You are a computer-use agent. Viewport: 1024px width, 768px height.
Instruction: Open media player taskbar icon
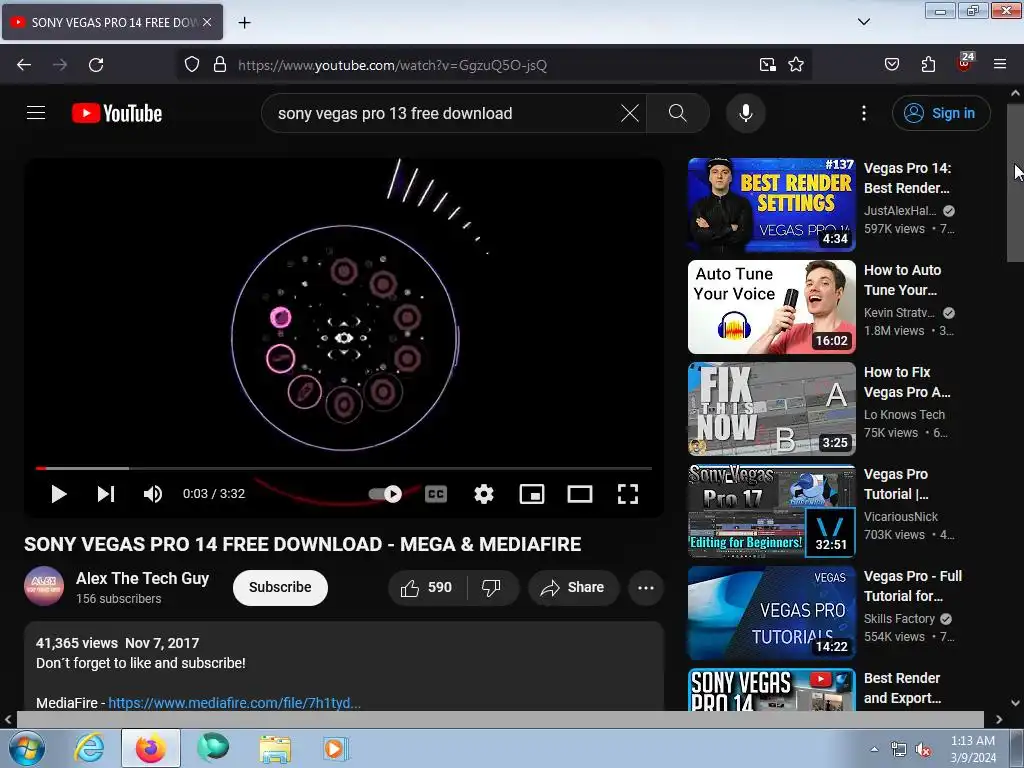coord(336,749)
